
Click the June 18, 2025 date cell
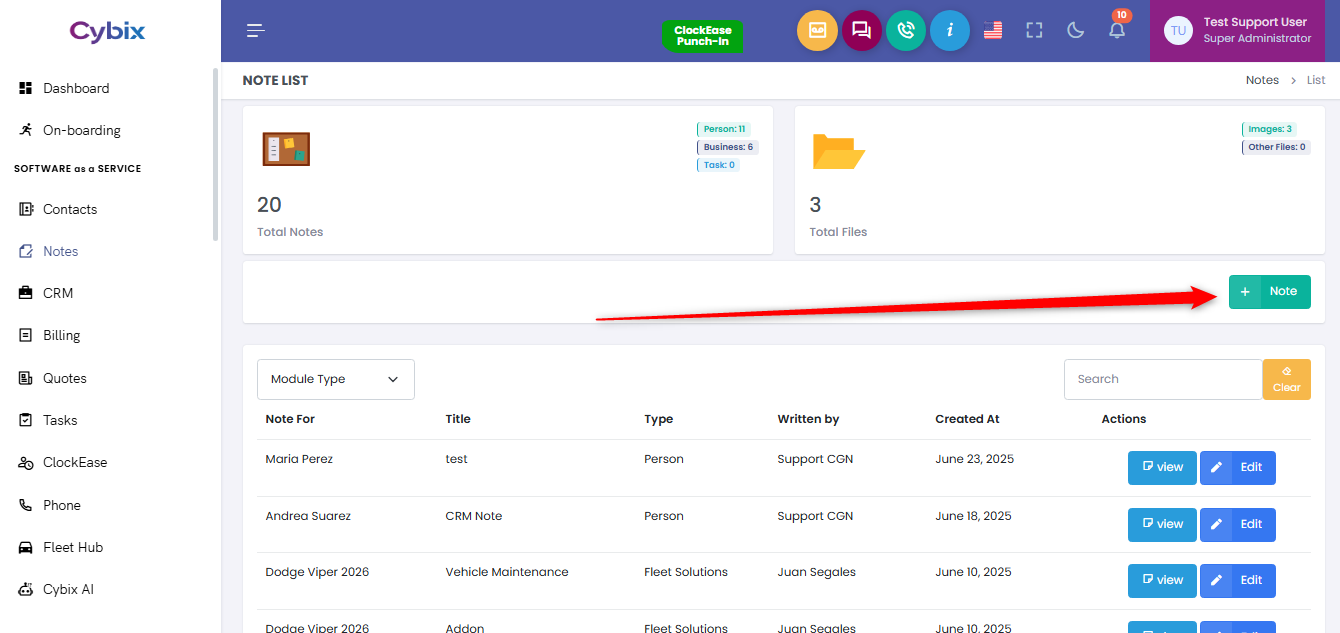973,516
